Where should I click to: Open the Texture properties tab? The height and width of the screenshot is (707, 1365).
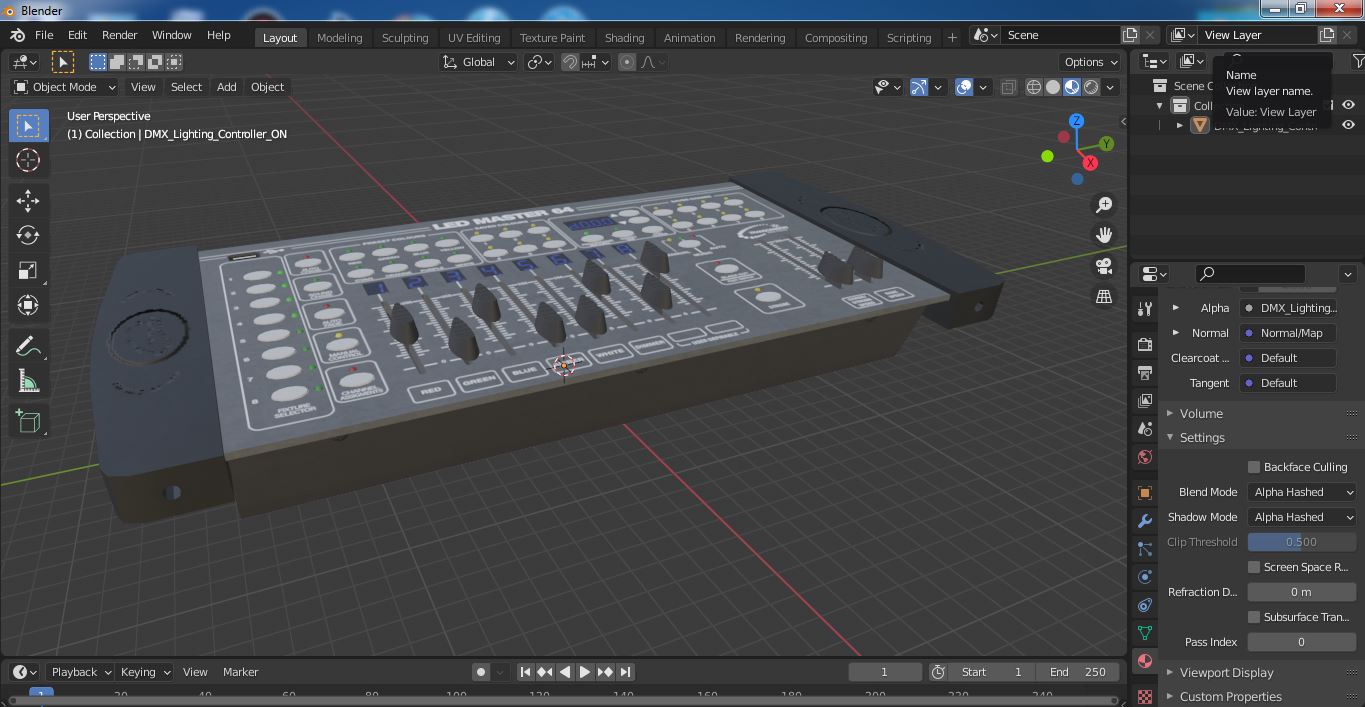[x=1145, y=695]
